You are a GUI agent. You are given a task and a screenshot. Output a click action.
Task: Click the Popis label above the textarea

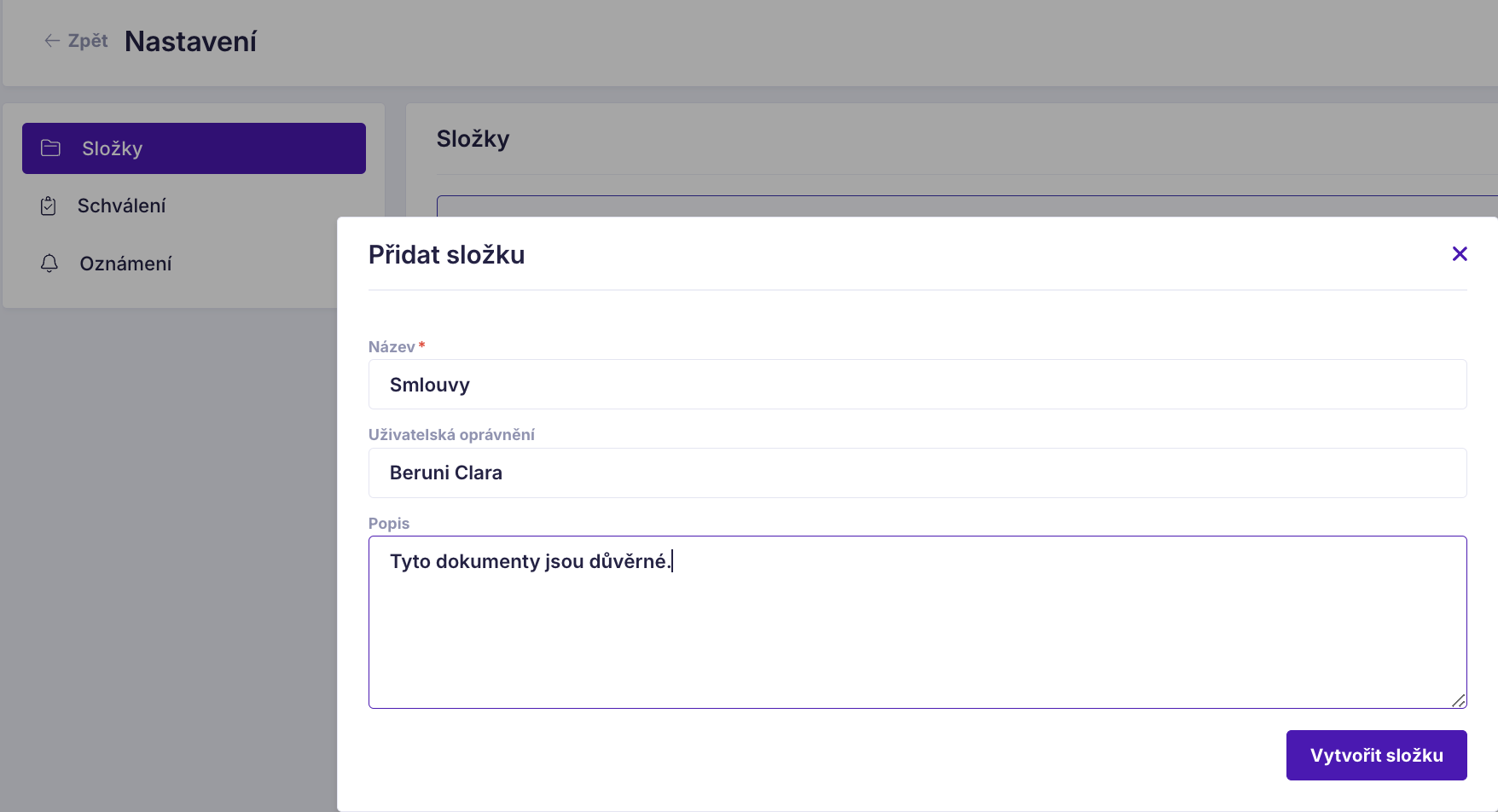(x=389, y=523)
